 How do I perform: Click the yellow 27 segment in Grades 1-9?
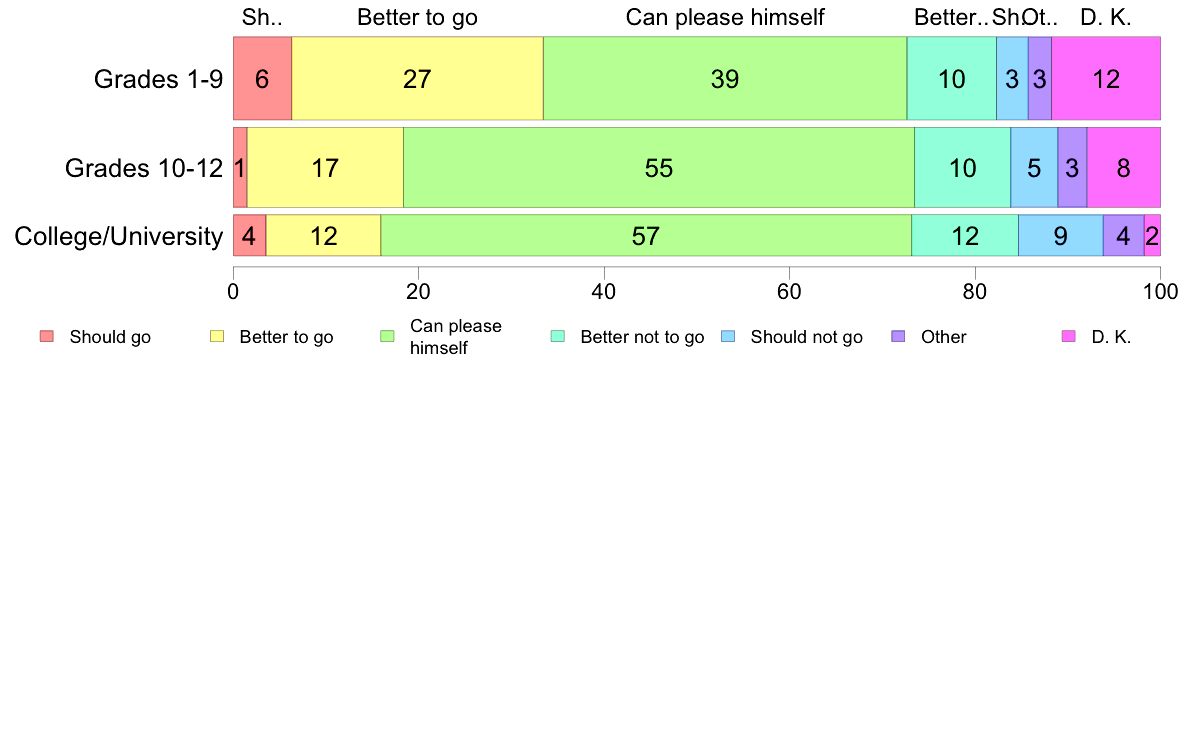[x=417, y=78]
